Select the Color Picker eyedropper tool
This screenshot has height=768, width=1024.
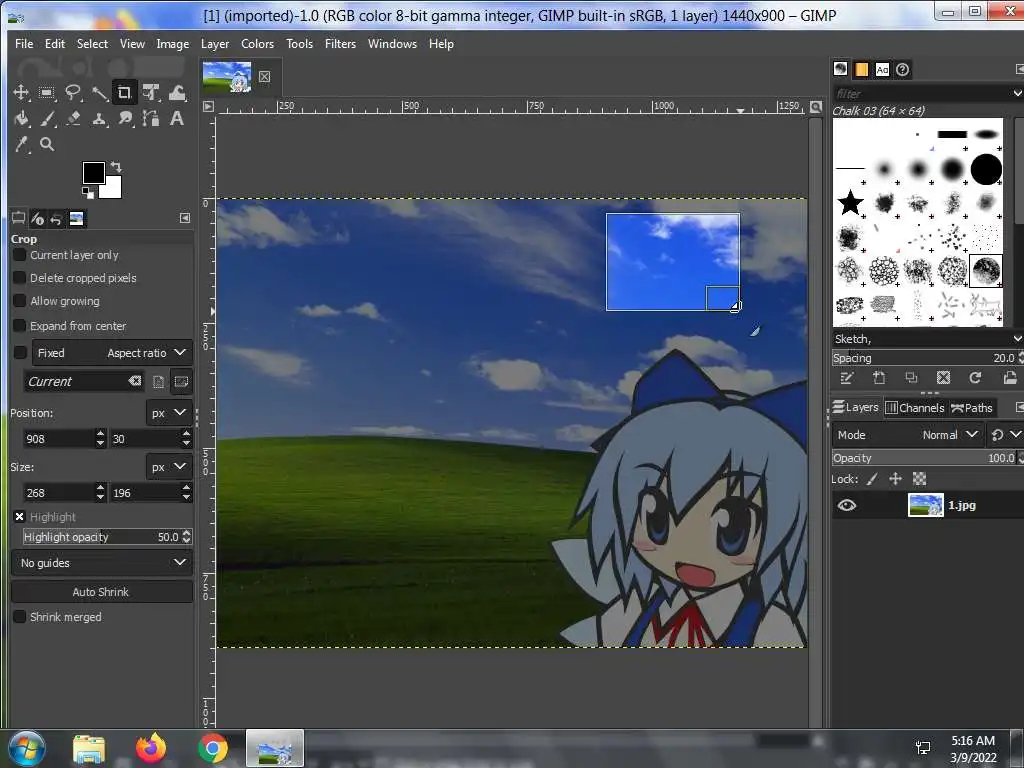tap(21, 144)
